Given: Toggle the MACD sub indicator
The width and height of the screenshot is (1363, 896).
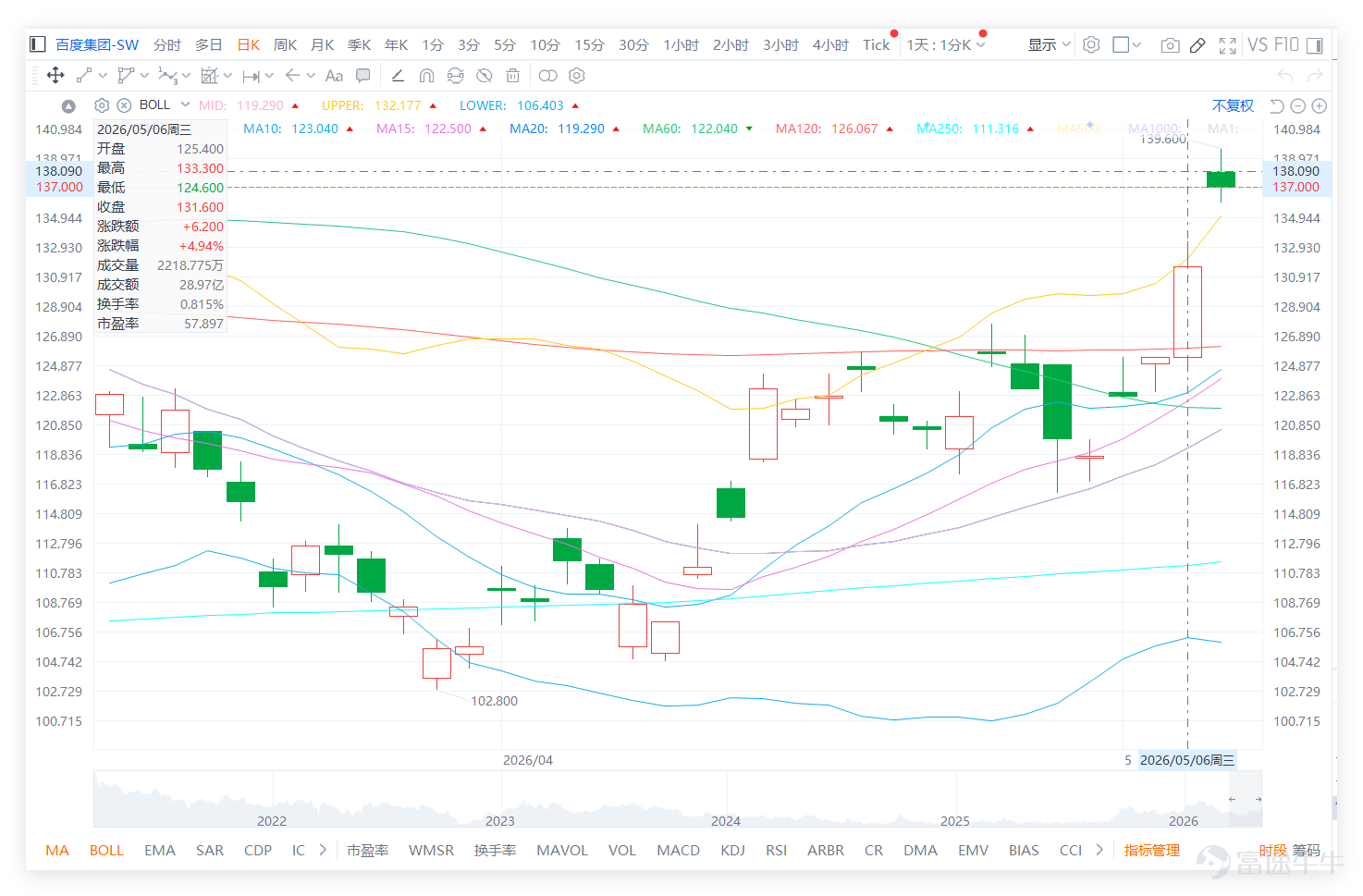Looking at the screenshot, I should tap(678, 850).
